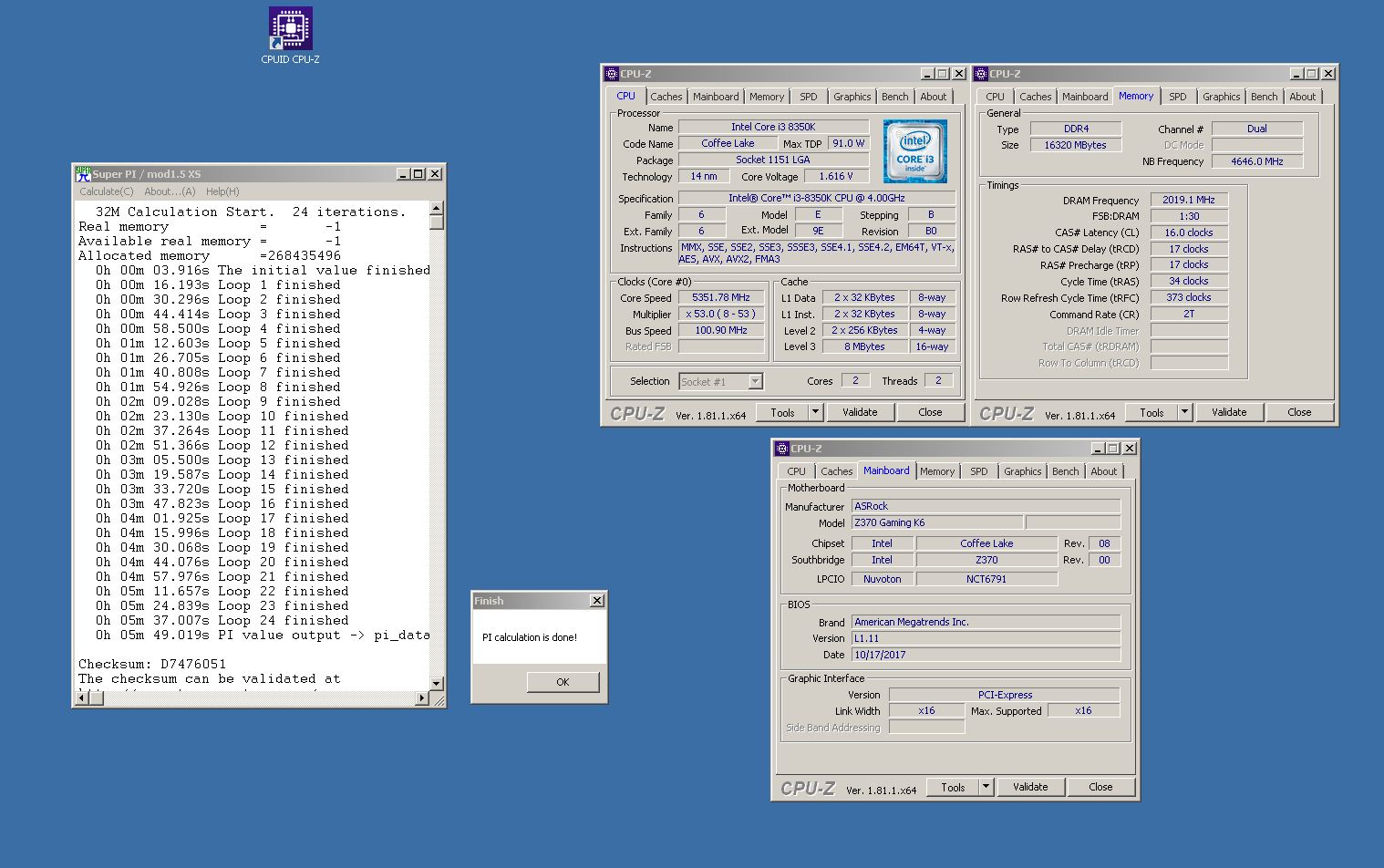The width and height of the screenshot is (1384, 868).
Task: Click Super PI vertical scrollbar down arrow
Action: 436,684
